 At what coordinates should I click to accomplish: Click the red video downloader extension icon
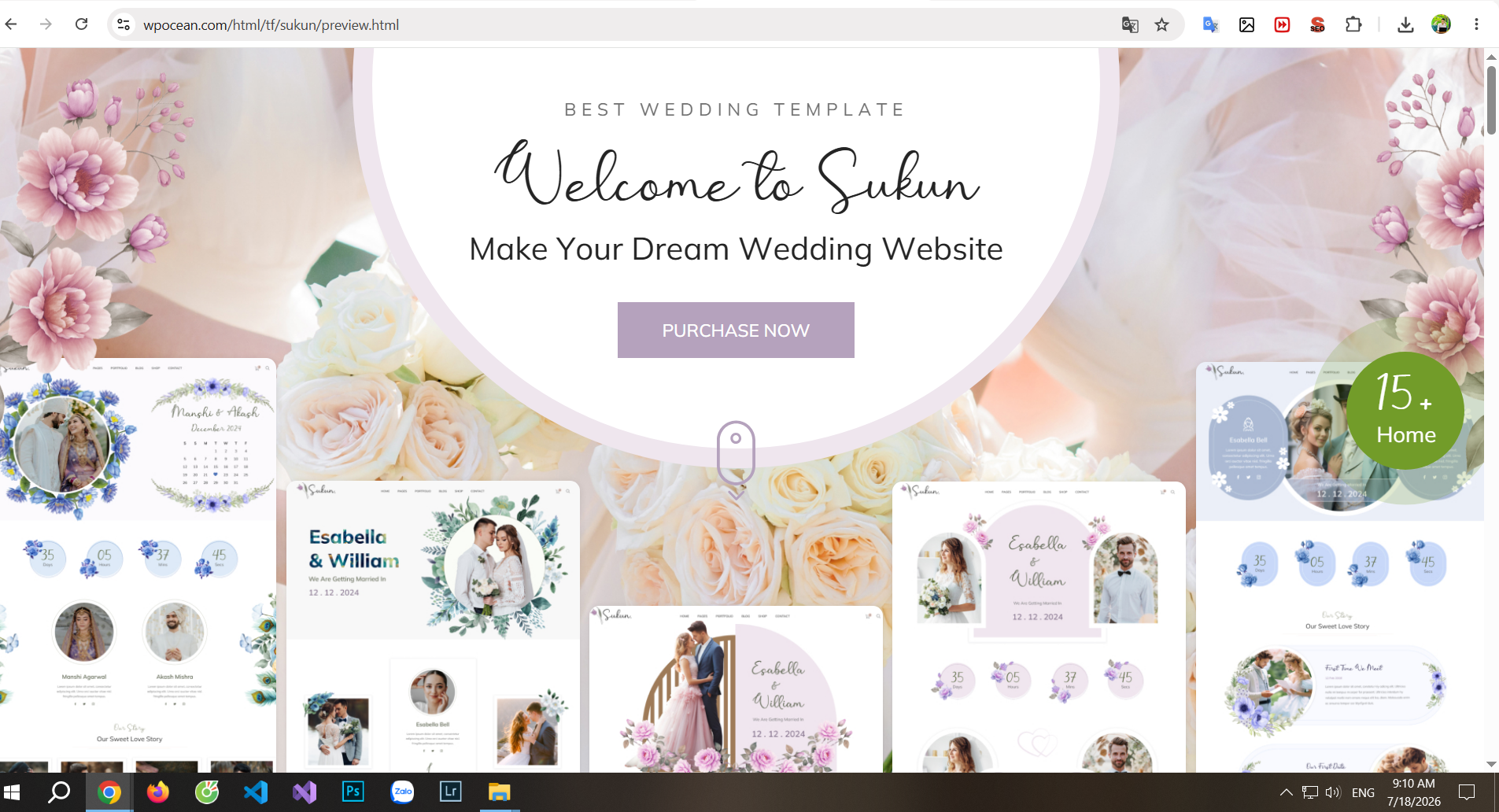(1282, 24)
